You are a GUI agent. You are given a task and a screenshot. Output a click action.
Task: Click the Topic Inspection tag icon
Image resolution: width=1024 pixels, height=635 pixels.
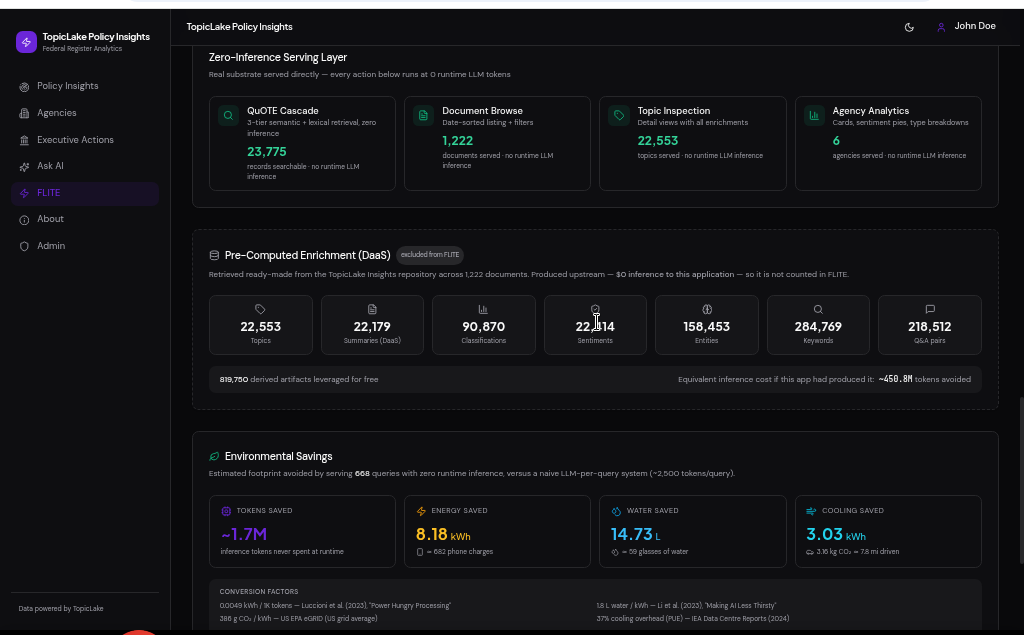coord(618,116)
